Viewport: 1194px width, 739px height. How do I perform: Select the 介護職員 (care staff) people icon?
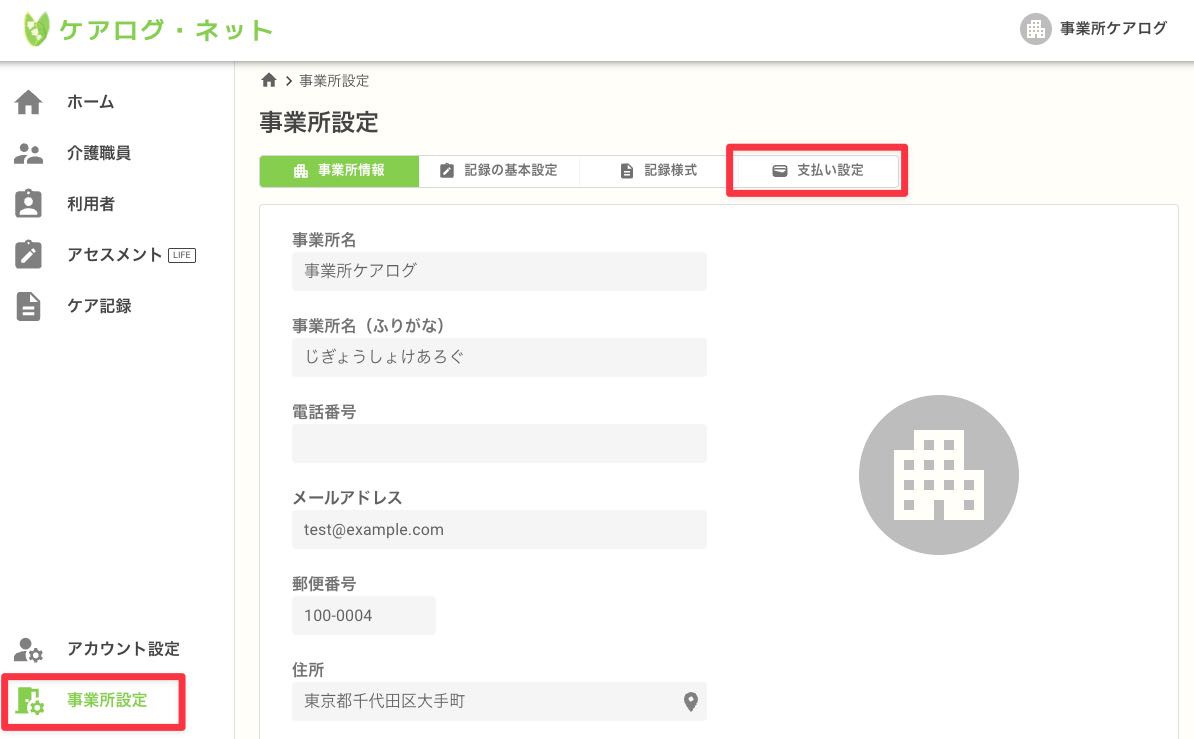(x=29, y=152)
